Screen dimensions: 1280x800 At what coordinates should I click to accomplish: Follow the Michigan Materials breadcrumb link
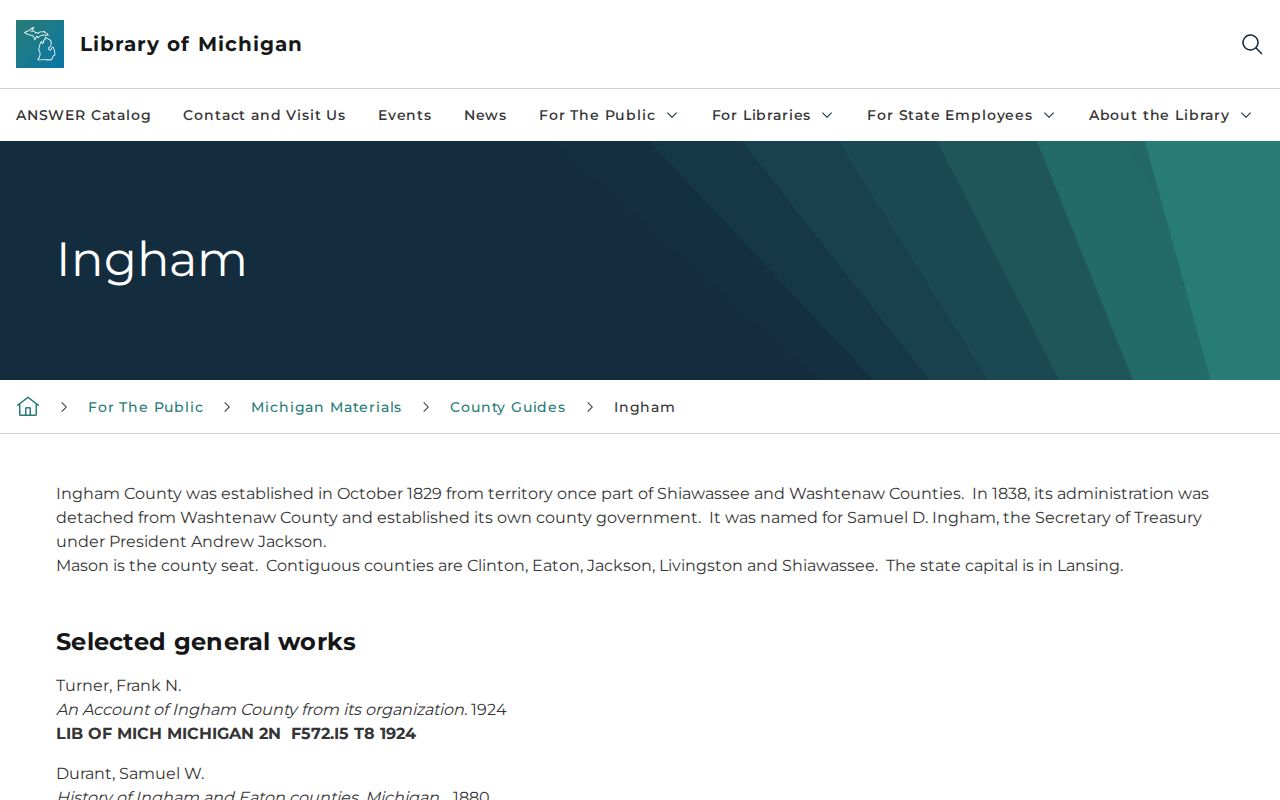tap(326, 407)
